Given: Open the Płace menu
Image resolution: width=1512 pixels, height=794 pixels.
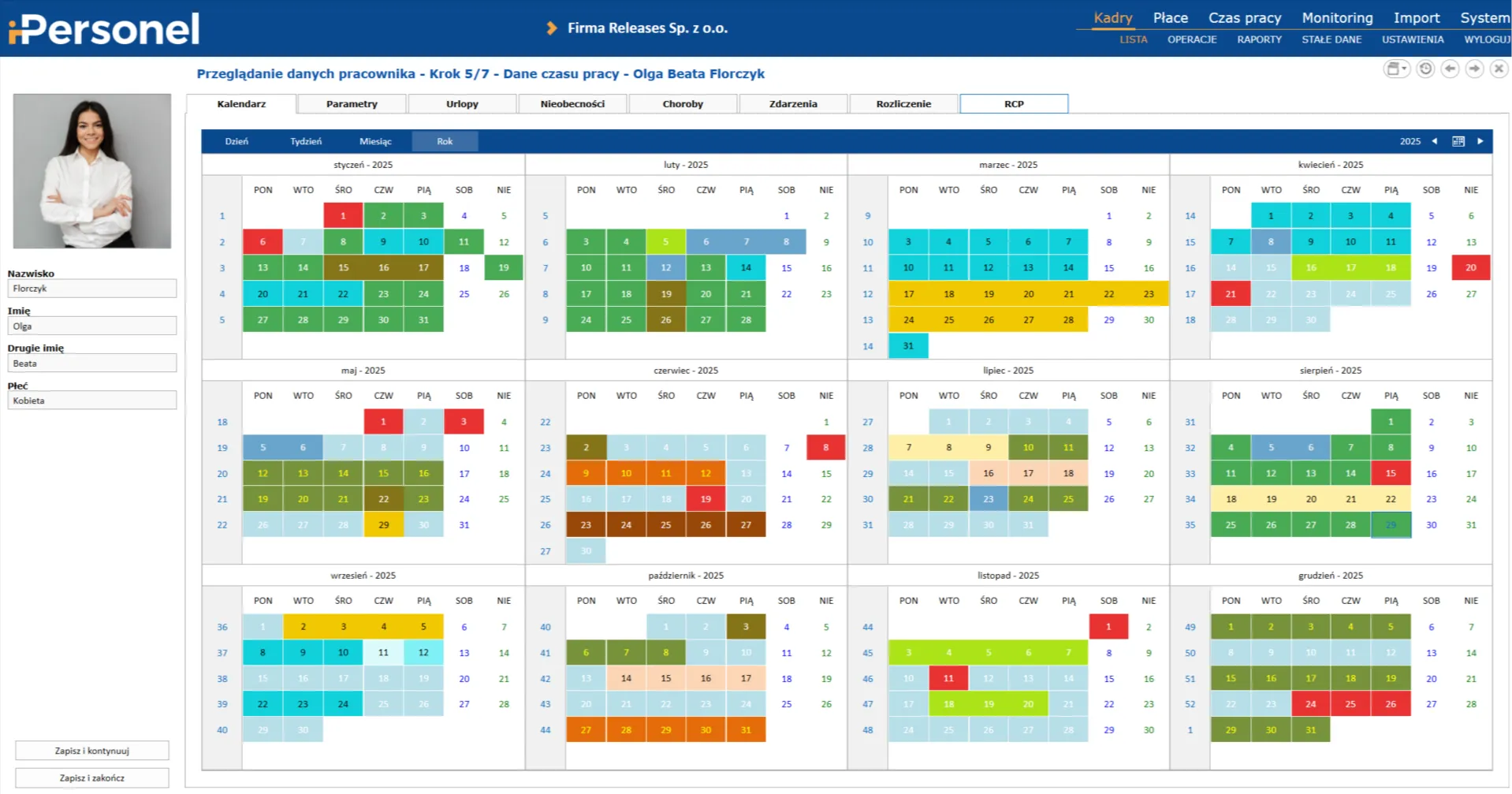Looking at the screenshot, I should [x=1170, y=18].
